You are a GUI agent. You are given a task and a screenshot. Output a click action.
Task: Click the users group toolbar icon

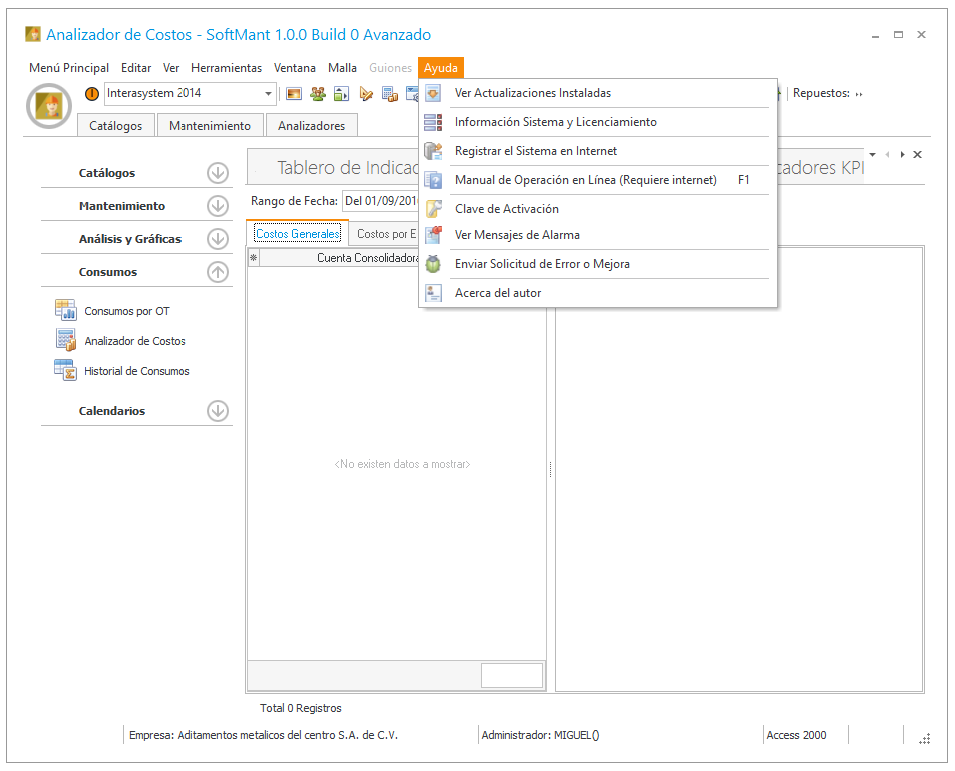(x=318, y=94)
